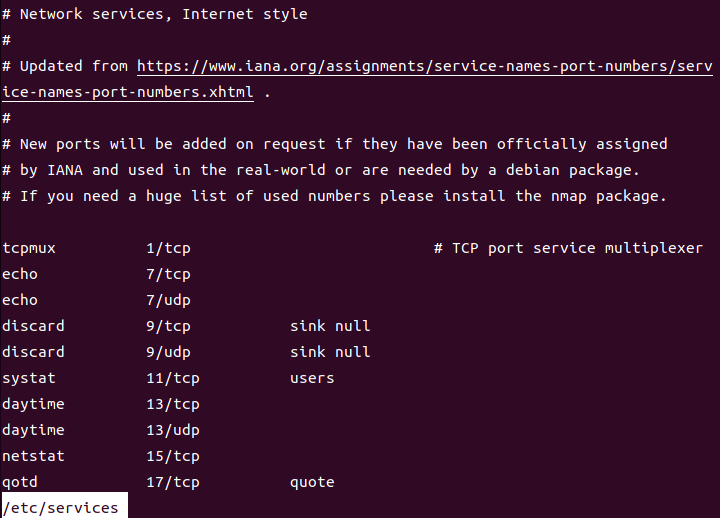
Task: Click the 'qotd' service name
Action: click(20, 482)
